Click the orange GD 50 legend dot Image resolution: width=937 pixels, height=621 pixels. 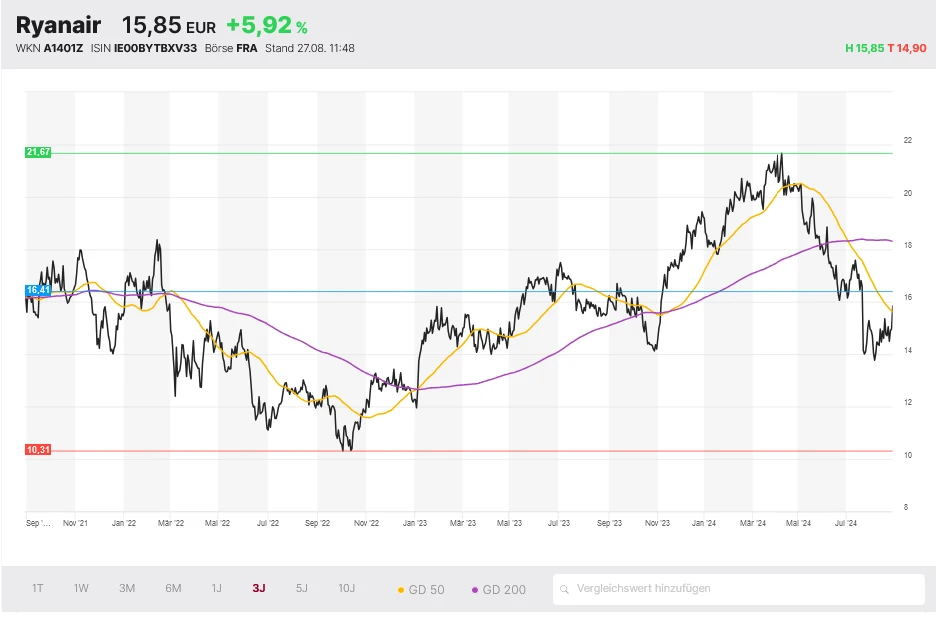[x=402, y=590]
